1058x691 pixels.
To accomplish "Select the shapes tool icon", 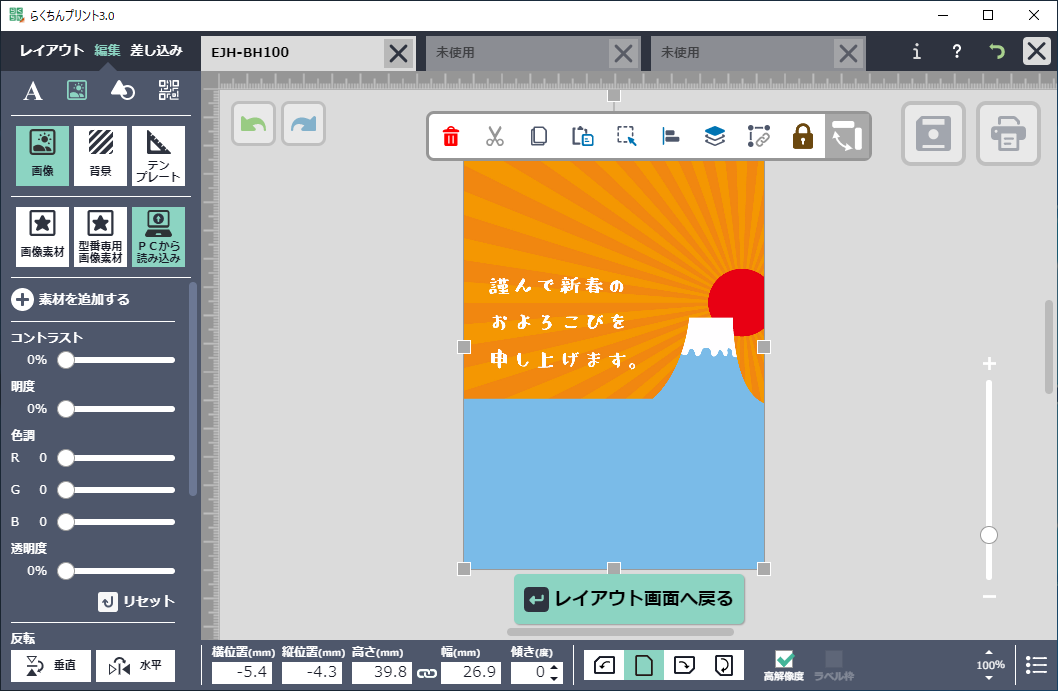I will (x=122, y=90).
